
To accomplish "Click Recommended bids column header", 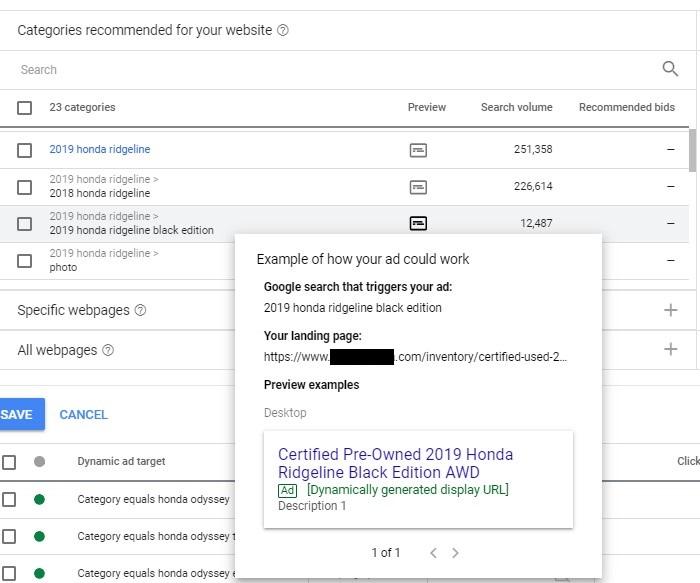I will click(627, 107).
